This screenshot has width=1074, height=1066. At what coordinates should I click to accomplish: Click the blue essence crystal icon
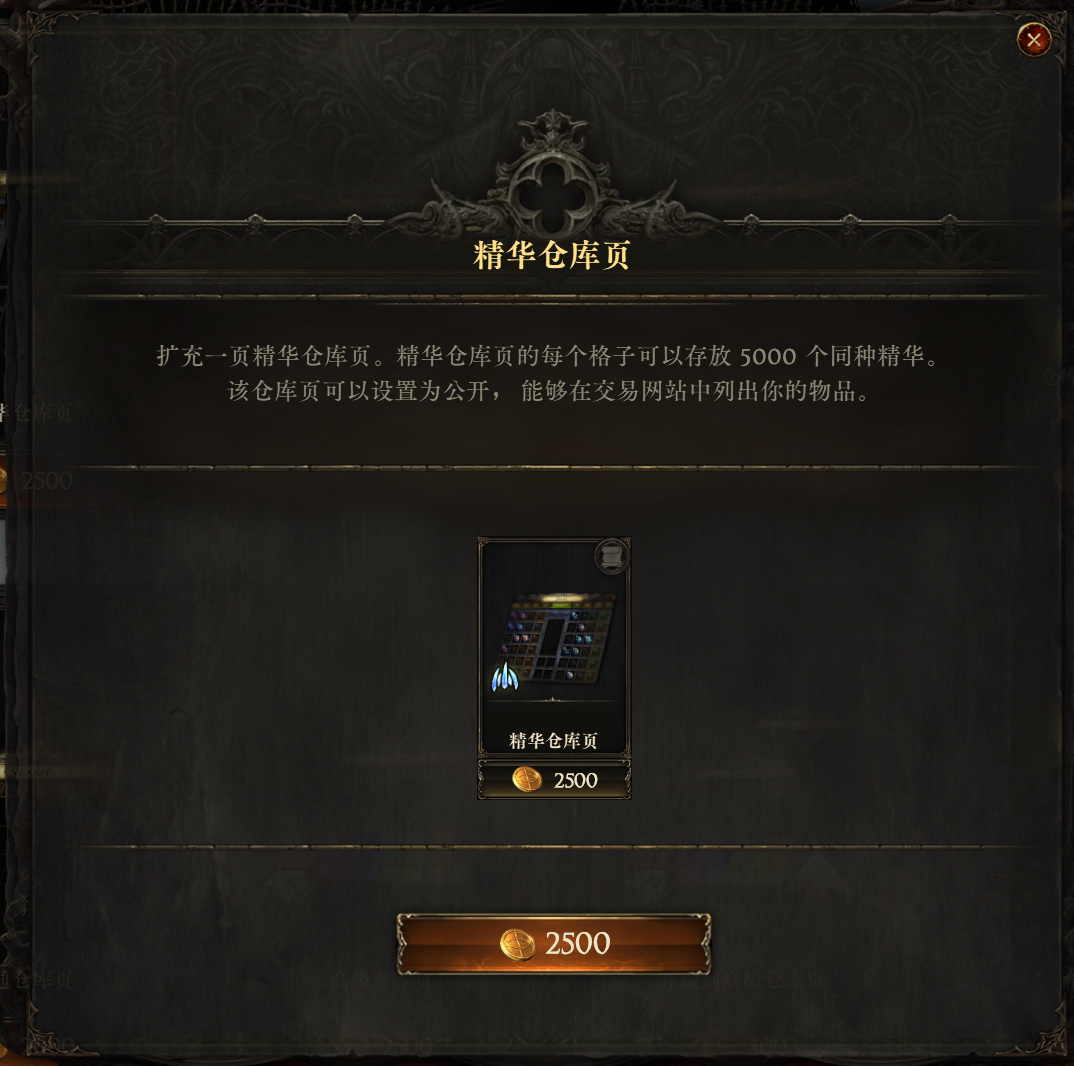pyautogui.click(x=505, y=676)
